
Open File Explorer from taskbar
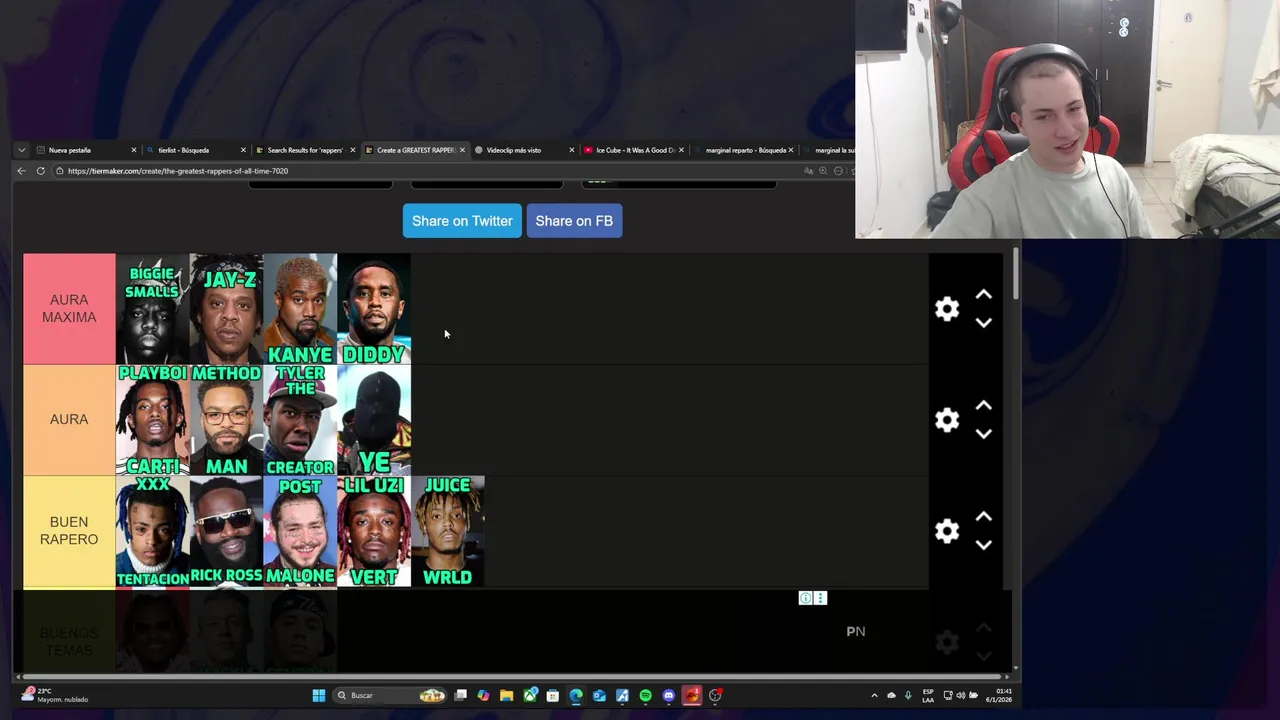click(506, 695)
